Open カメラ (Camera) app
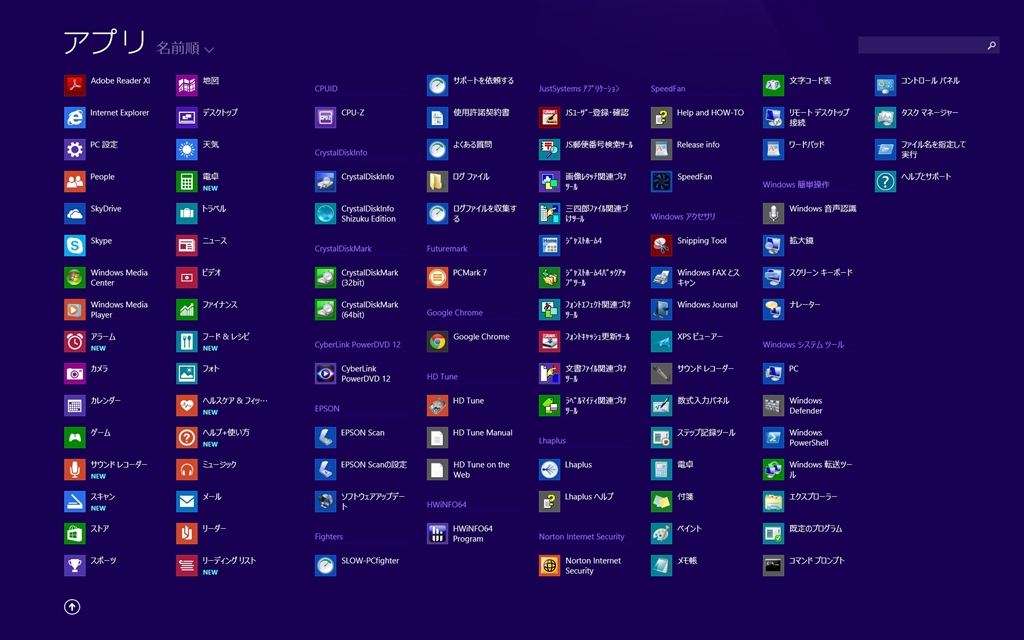 coord(86,374)
